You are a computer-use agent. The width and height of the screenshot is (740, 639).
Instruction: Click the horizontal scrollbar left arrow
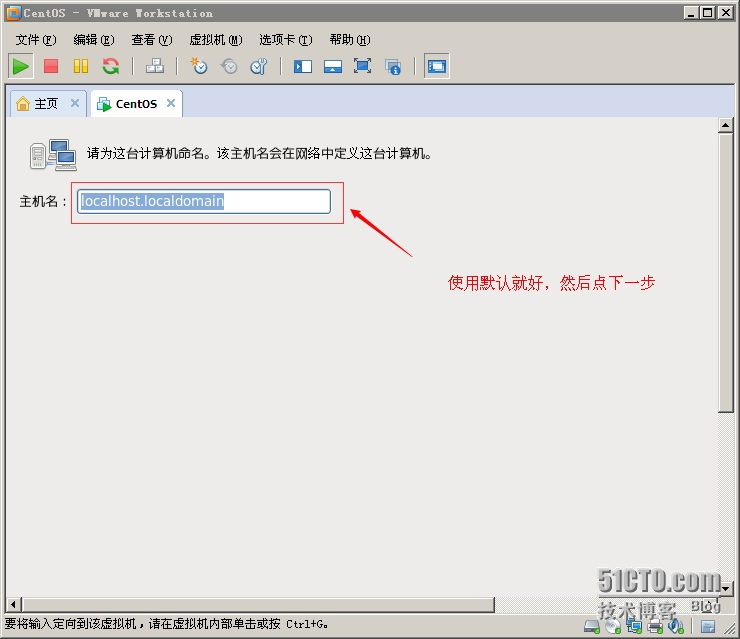(13, 604)
